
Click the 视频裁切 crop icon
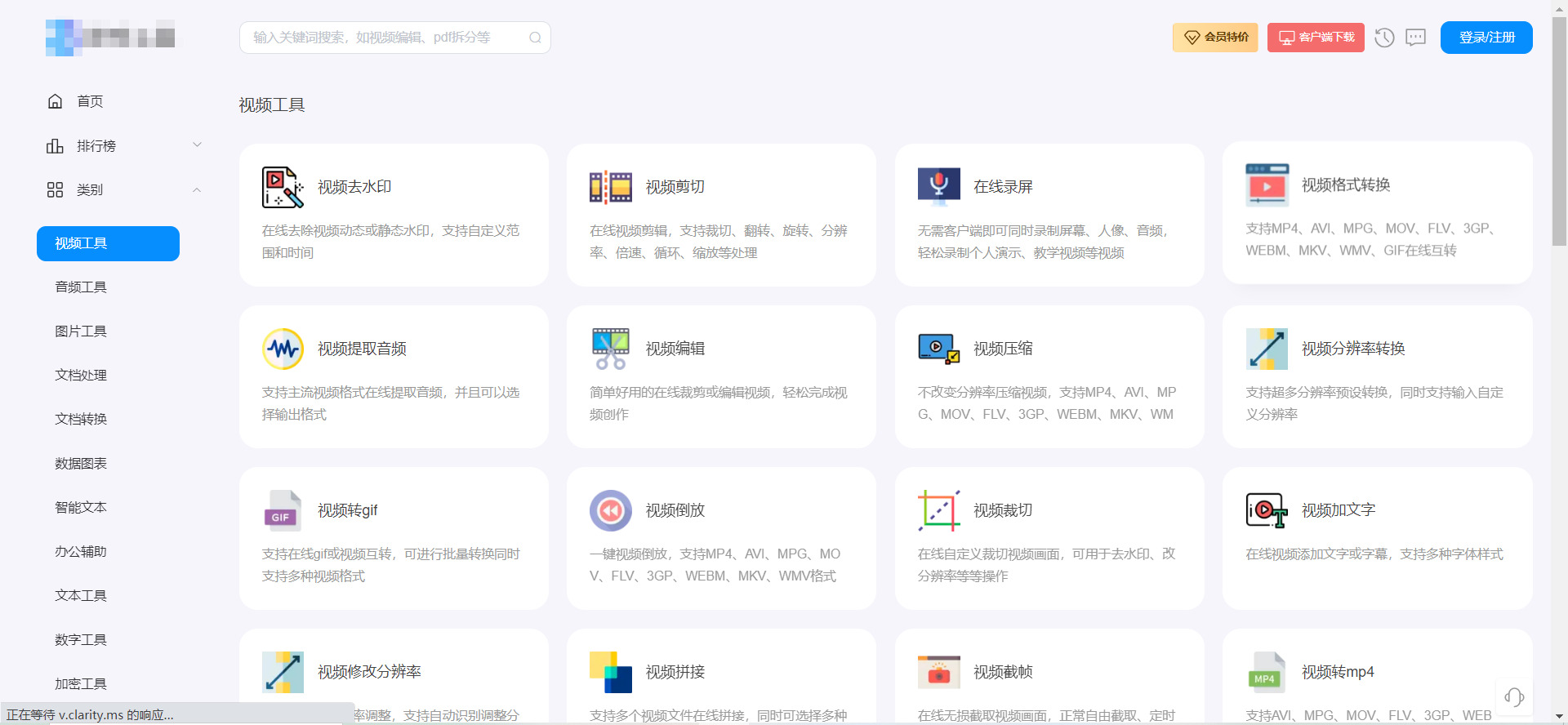(939, 510)
